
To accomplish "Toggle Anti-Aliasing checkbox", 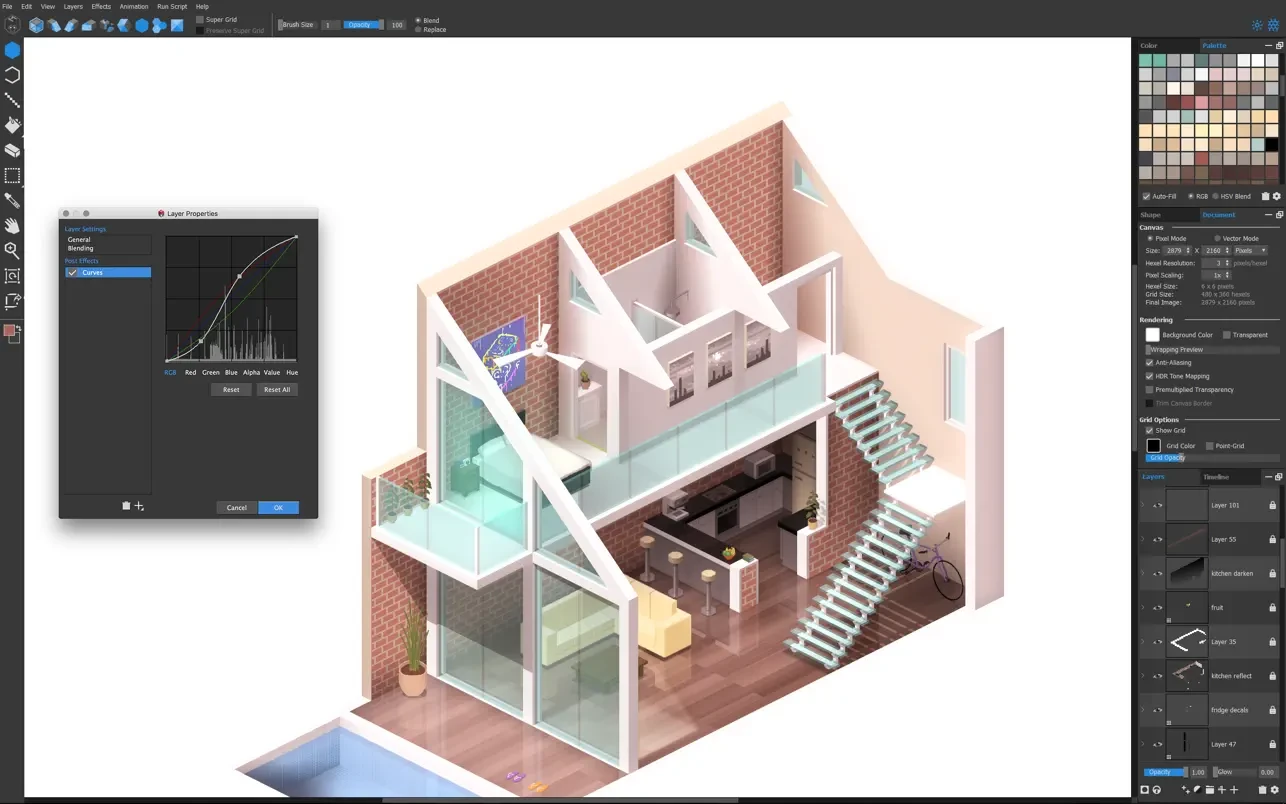I will click(1149, 362).
